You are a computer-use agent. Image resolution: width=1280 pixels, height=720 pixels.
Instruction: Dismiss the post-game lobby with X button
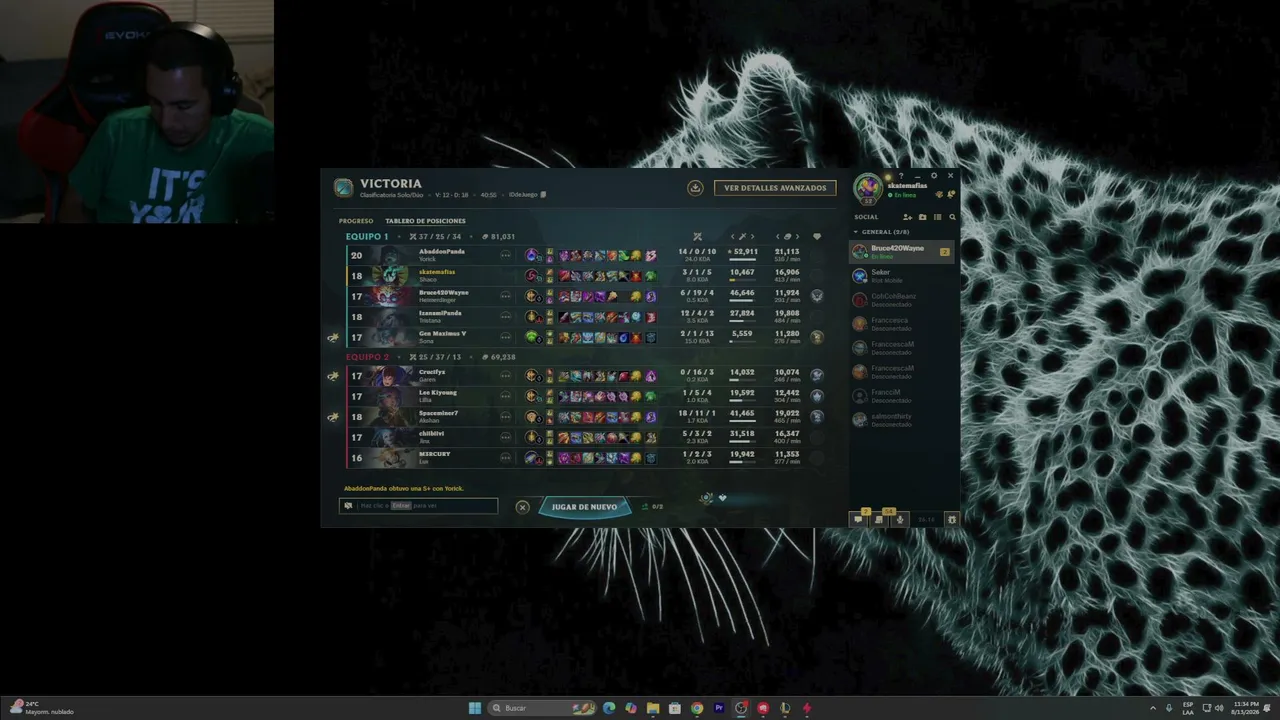[x=522, y=507]
